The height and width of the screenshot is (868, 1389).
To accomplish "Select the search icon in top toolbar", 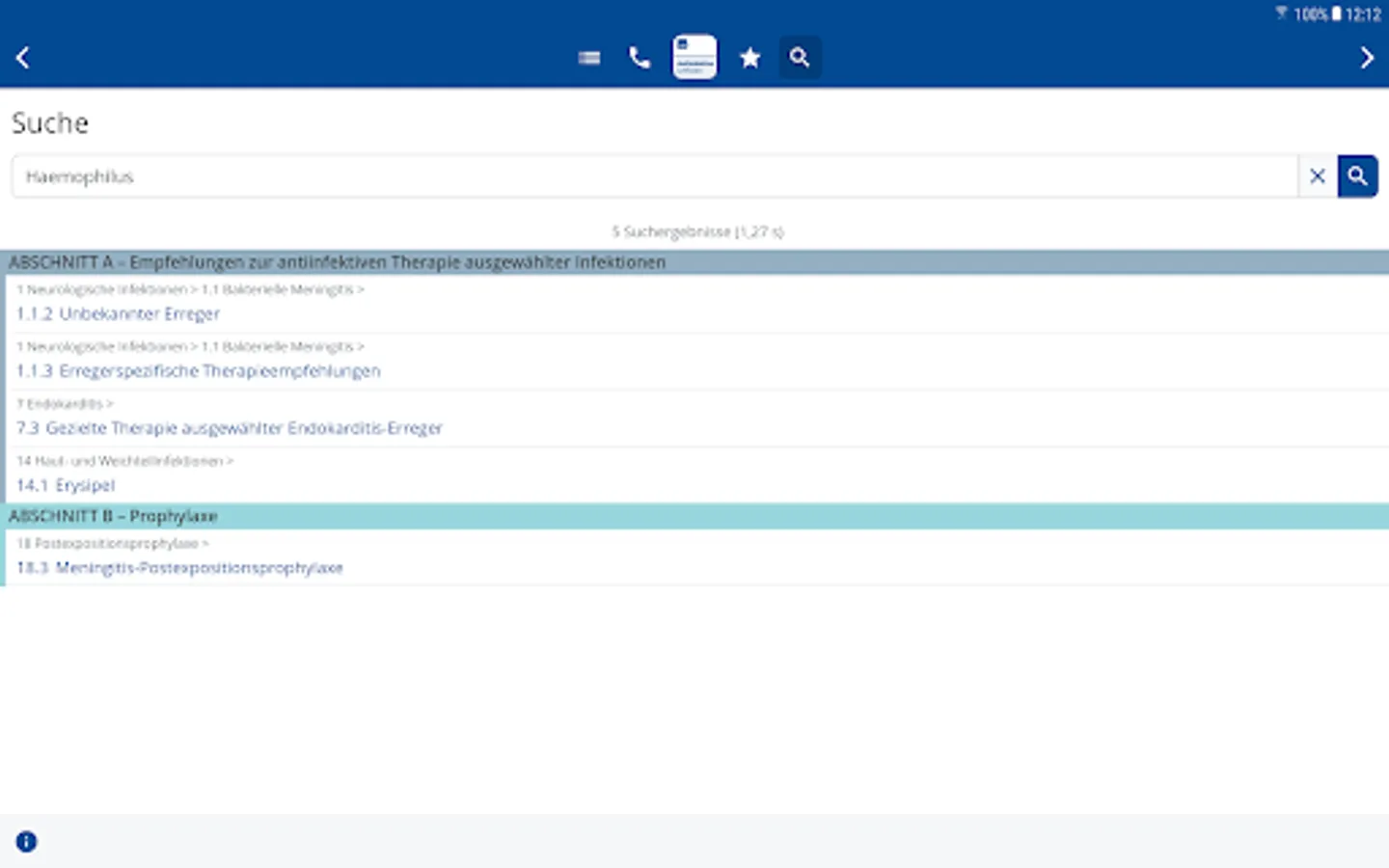I will point(800,57).
